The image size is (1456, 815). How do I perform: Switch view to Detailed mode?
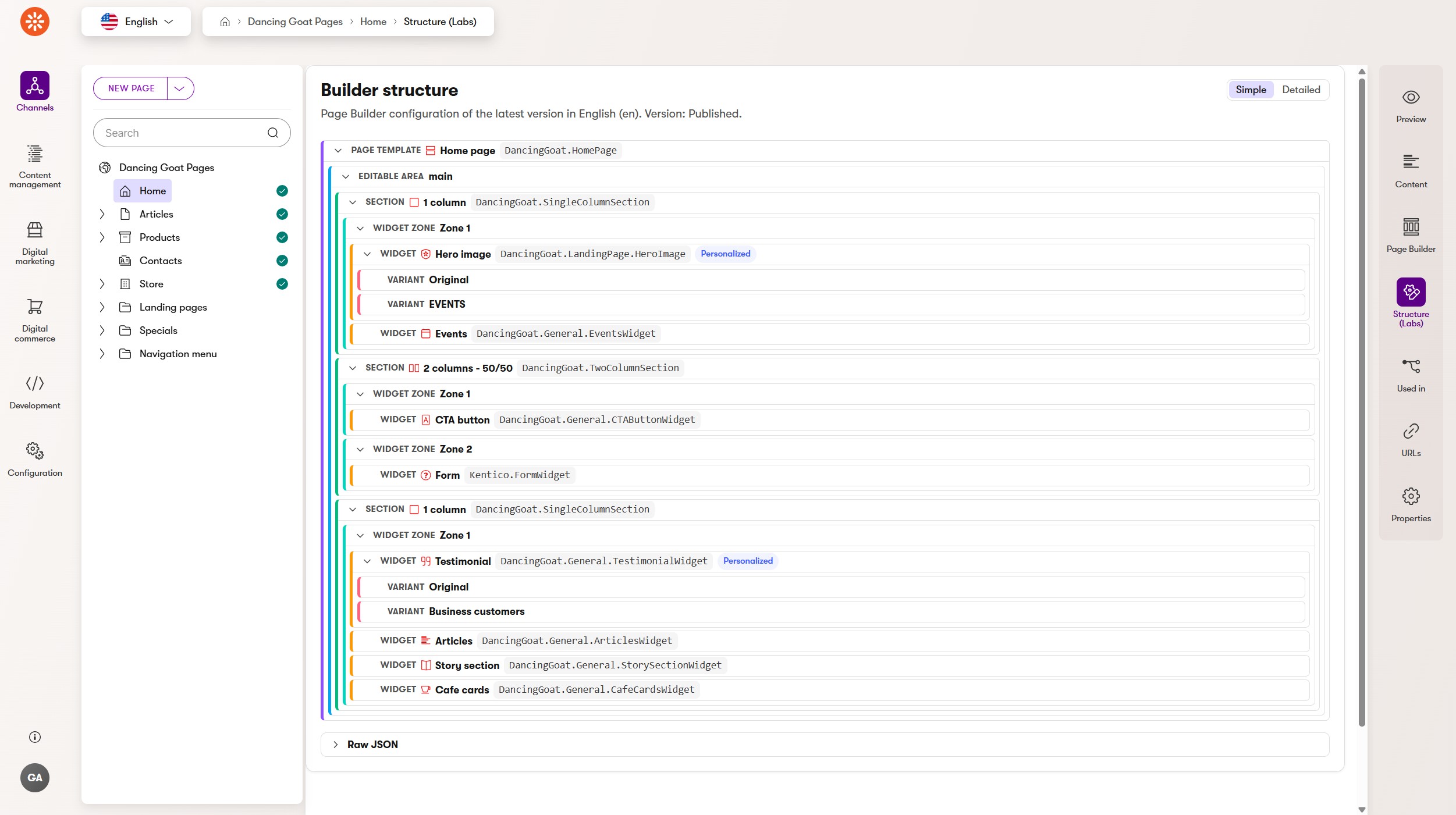click(1301, 90)
